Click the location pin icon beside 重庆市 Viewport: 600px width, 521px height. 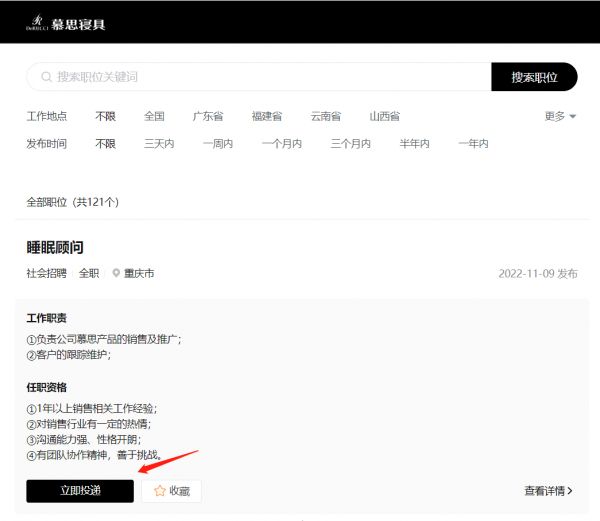pyautogui.click(x=116, y=273)
